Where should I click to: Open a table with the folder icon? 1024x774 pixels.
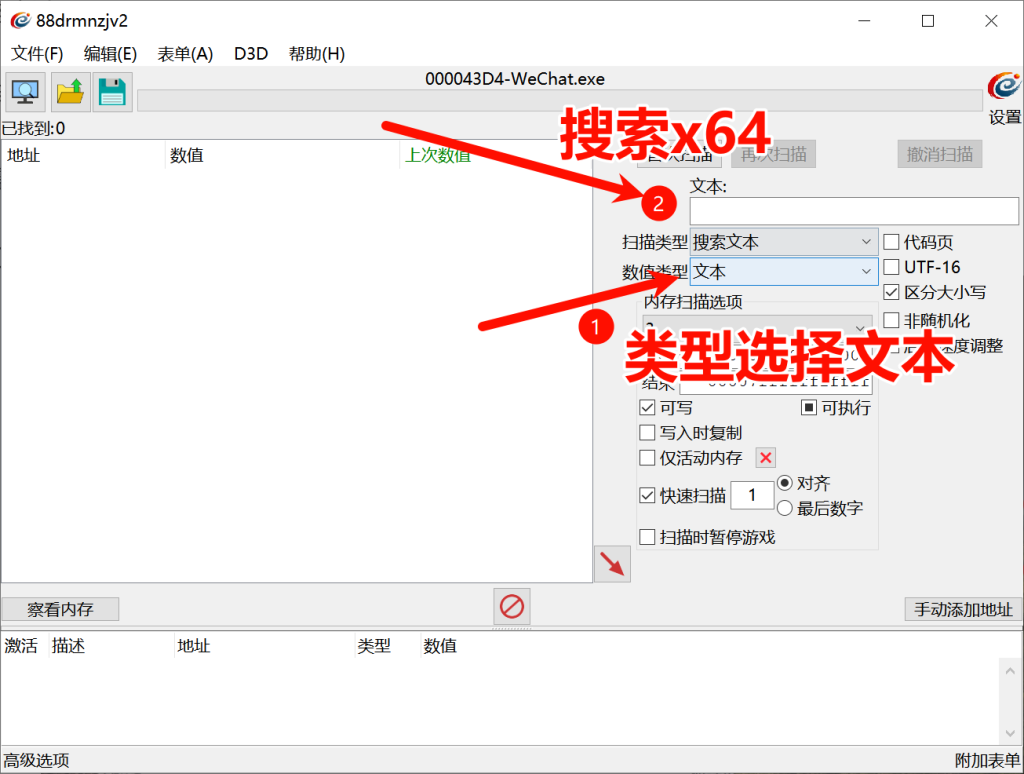tap(70, 92)
